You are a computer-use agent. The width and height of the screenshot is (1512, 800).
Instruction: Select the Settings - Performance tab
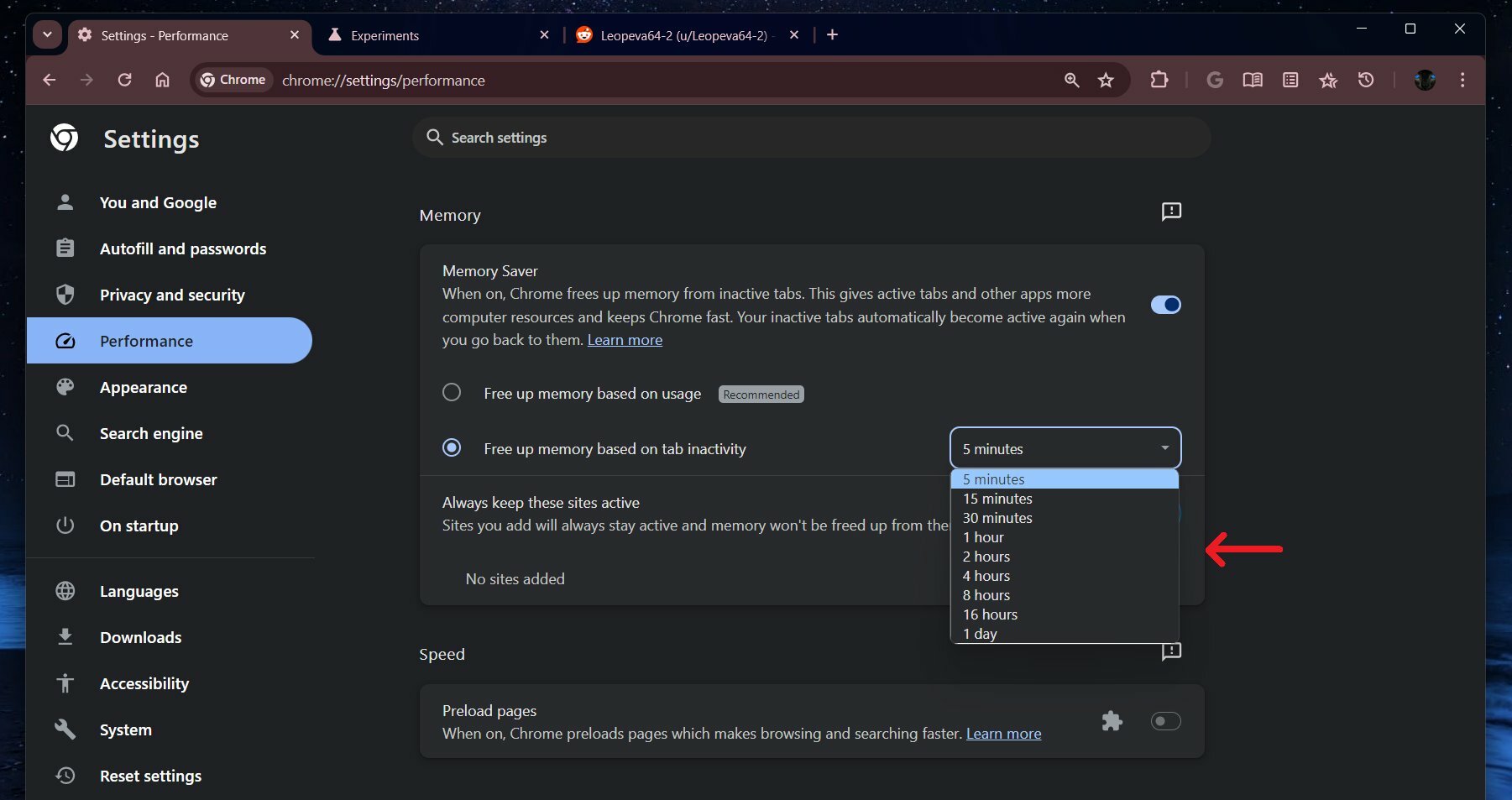(189, 35)
